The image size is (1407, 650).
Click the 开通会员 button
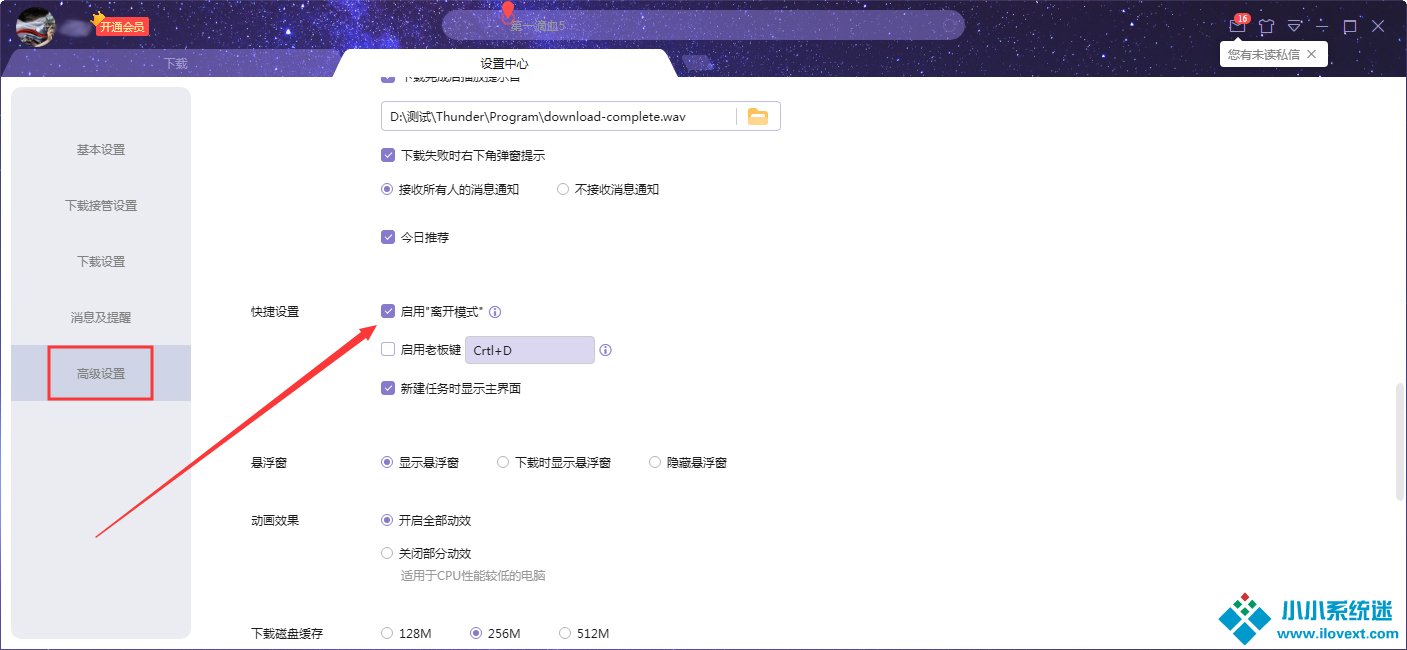[123, 27]
